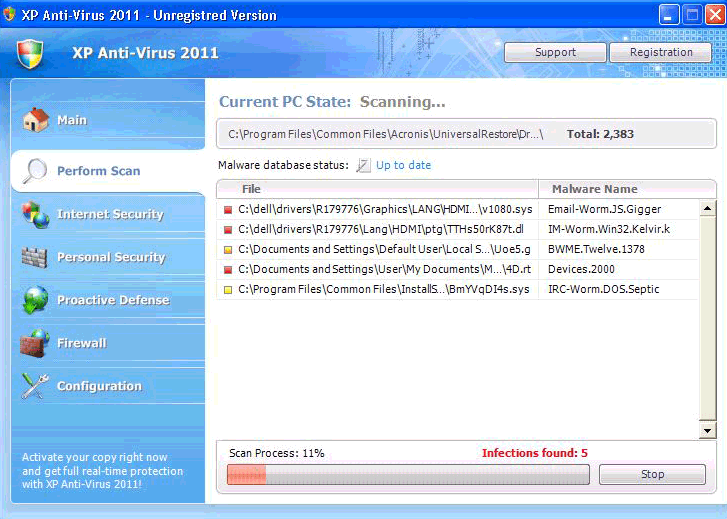Click the Personal Security brick wall icon
Viewport: 727px width, 519px height.
(x=36, y=257)
